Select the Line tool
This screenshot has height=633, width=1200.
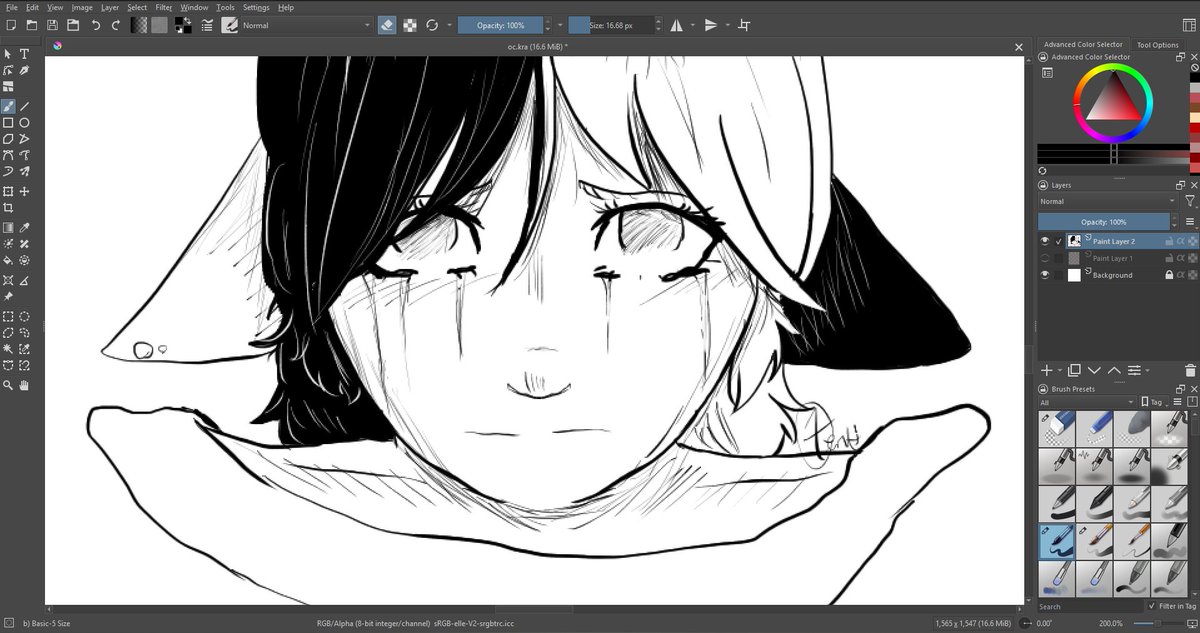point(25,105)
